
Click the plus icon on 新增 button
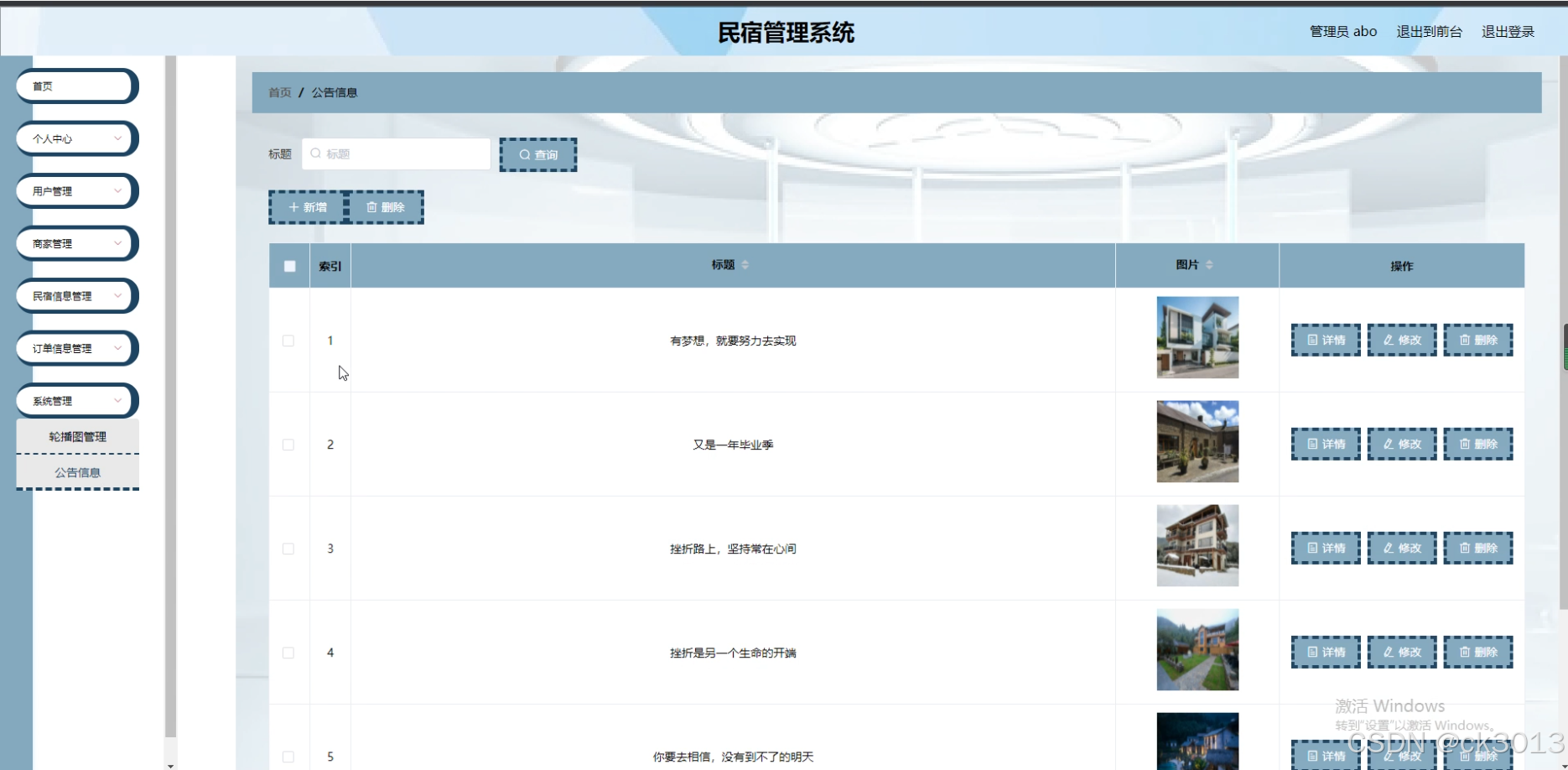pyautogui.click(x=293, y=207)
